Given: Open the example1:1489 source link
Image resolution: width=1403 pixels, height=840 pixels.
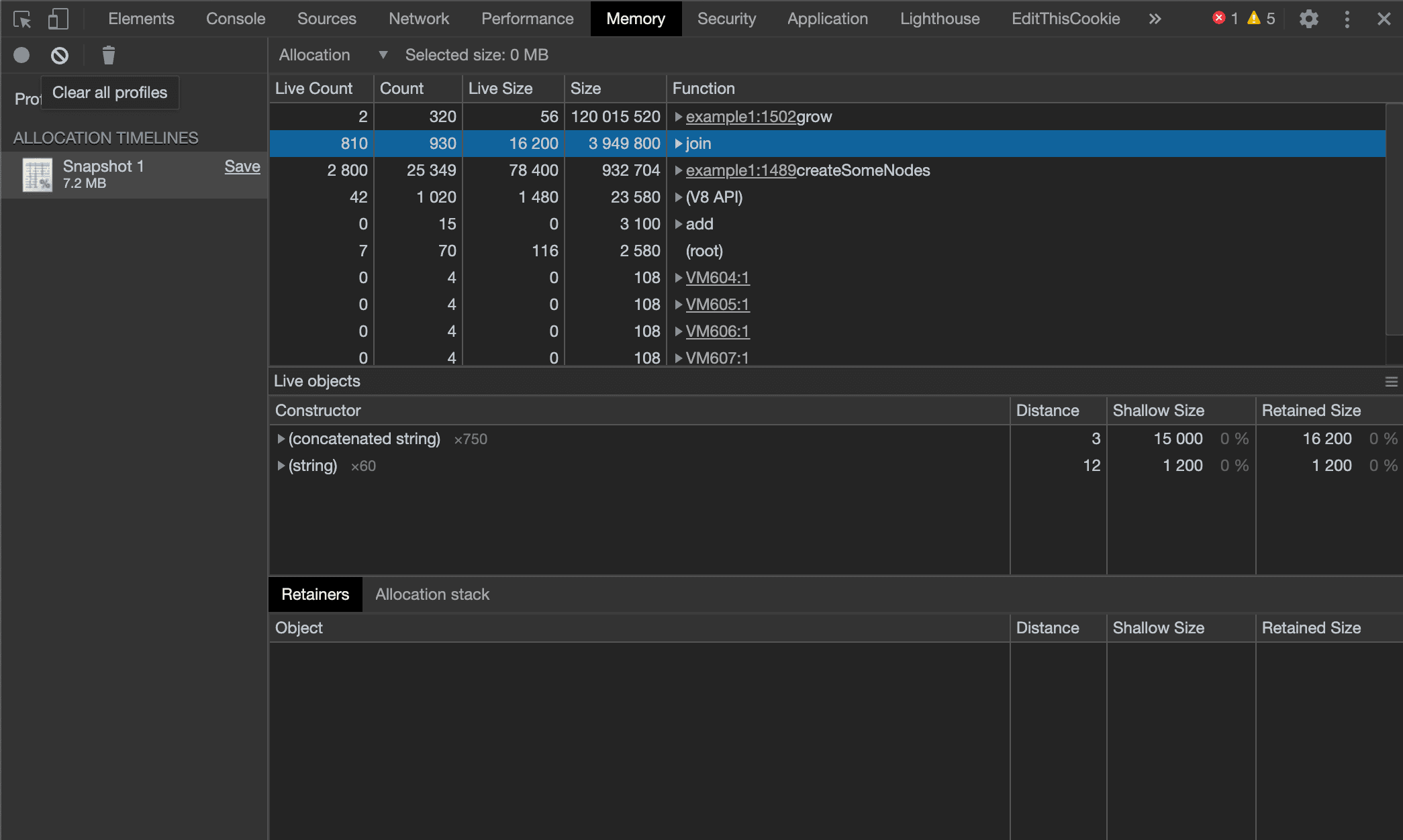Looking at the screenshot, I should 740,170.
